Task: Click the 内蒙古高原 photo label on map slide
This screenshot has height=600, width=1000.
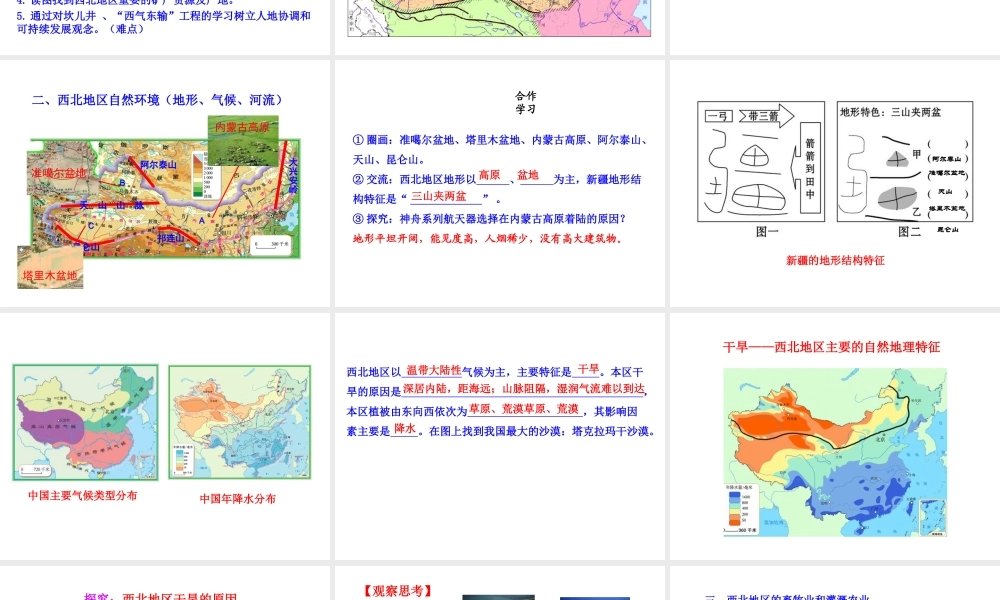Action: (242, 128)
